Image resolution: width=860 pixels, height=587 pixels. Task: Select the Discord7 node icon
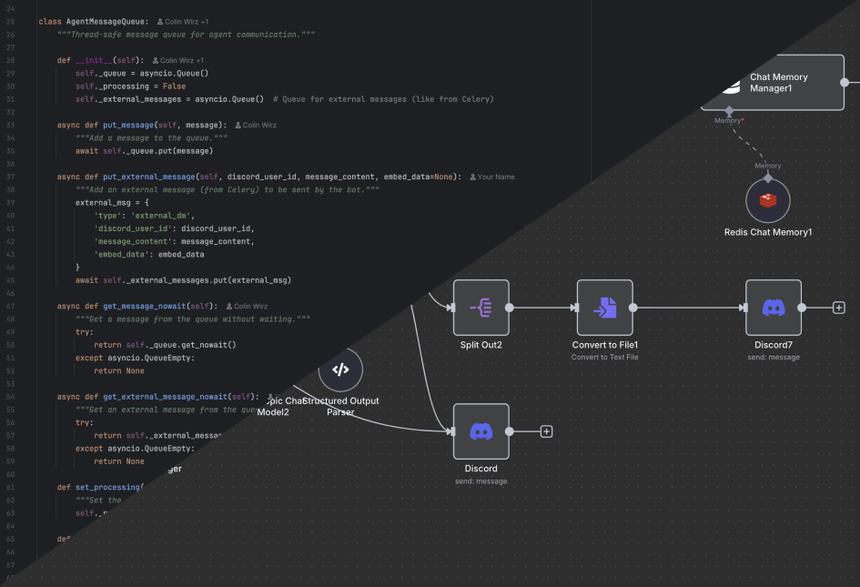click(x=773, y=308)
